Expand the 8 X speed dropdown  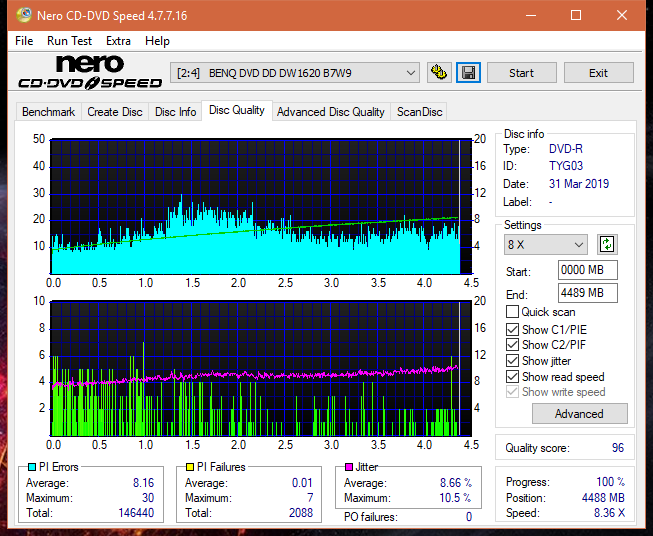[546, 245]
